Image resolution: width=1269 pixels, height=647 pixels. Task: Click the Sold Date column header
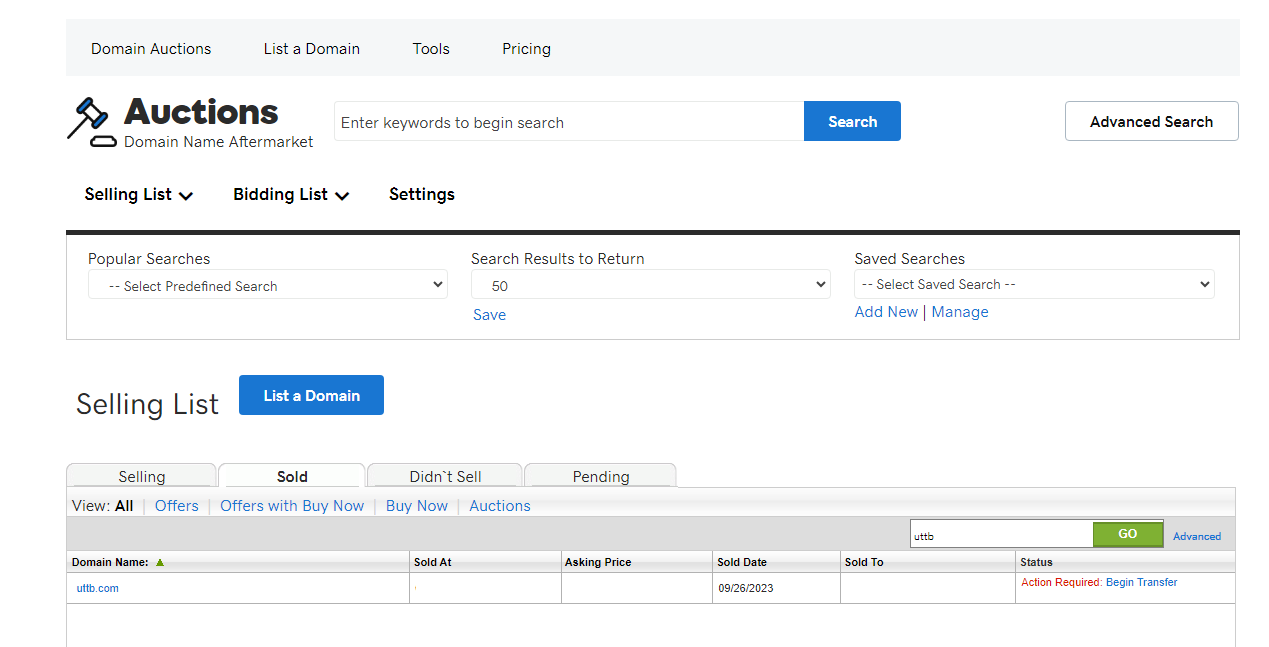tap(742, 562)
